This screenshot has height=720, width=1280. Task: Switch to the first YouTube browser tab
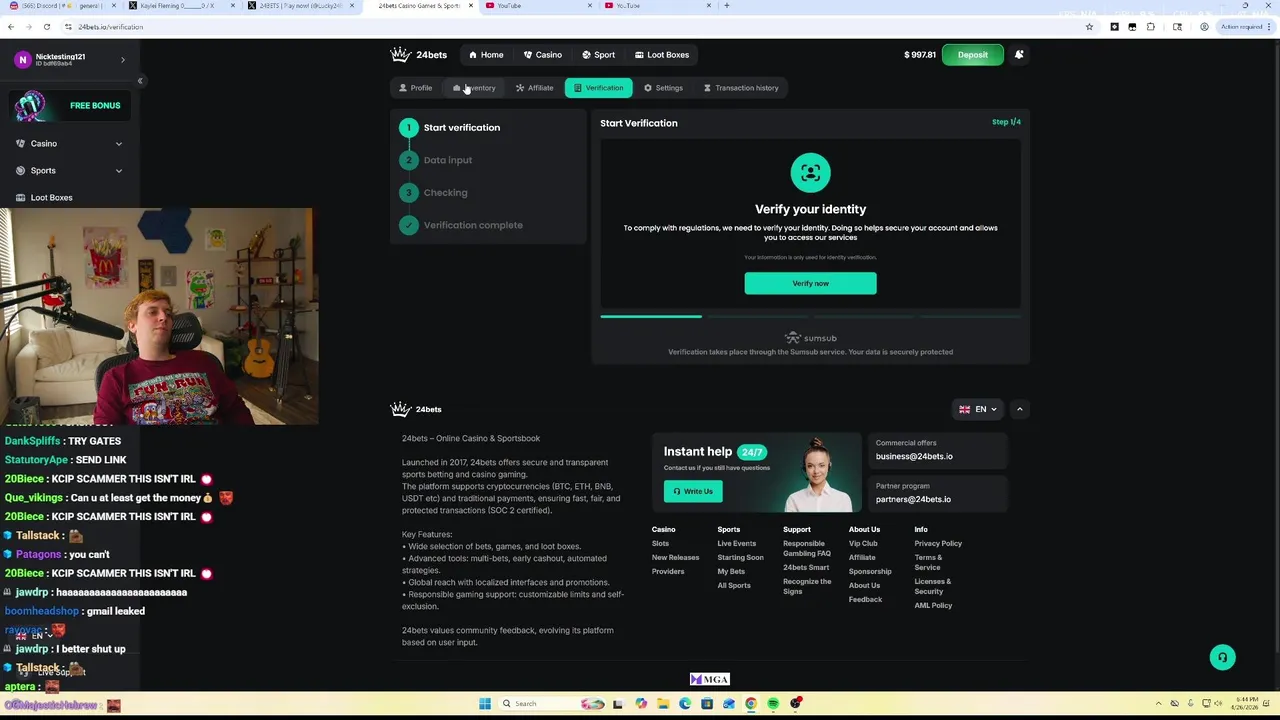point(539,6)
